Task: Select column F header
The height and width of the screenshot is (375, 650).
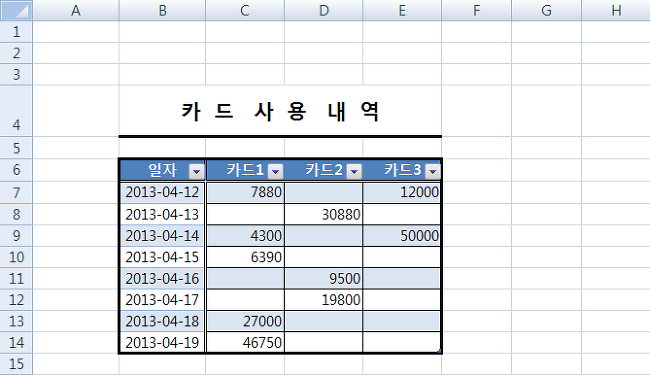Action: (x=477, y=10)
